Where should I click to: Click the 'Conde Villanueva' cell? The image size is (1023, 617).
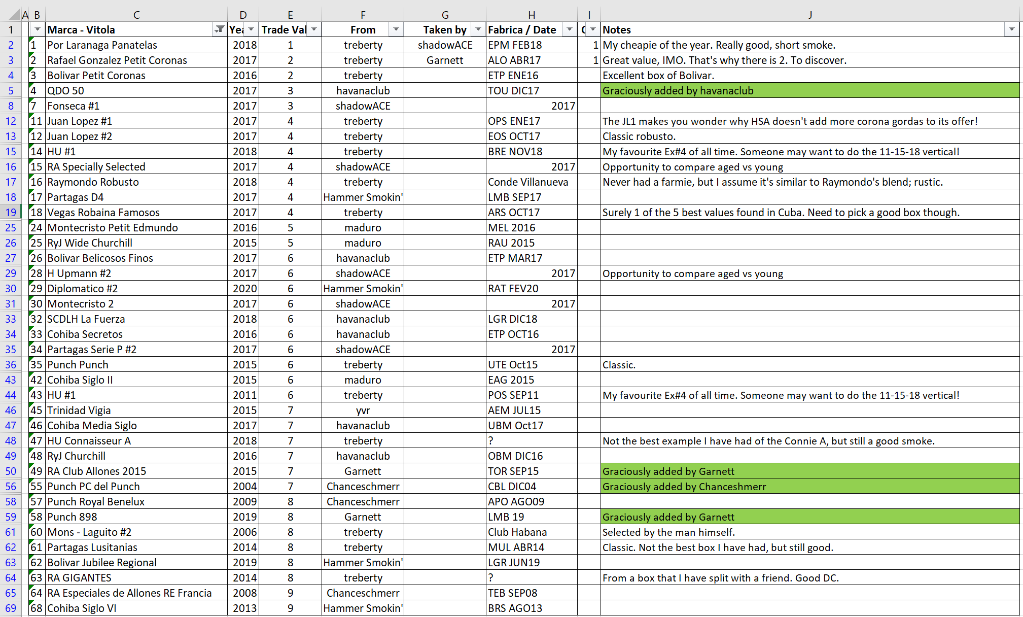click(532, 182)
